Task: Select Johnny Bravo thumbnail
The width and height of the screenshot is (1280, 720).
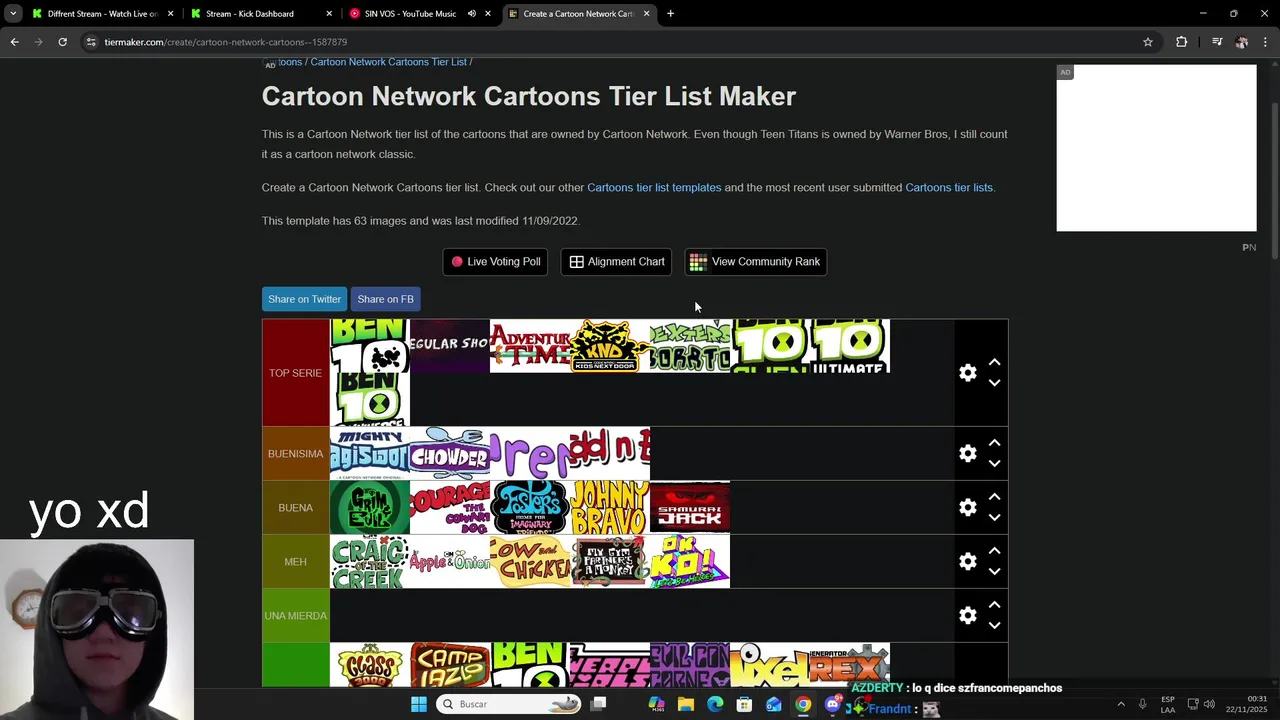Action: click(x=610, y=508)
